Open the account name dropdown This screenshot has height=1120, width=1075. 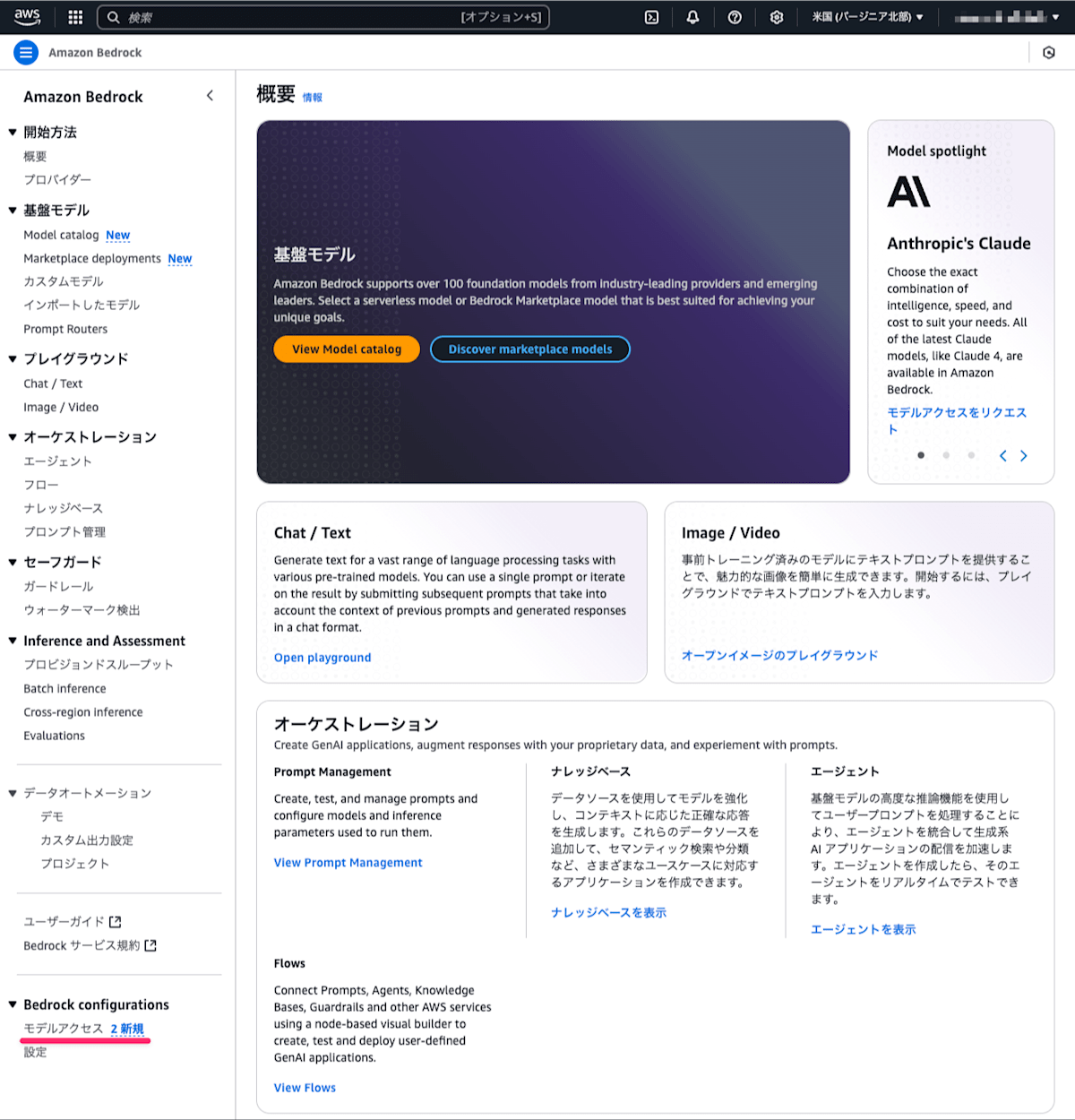(1006, 17)
